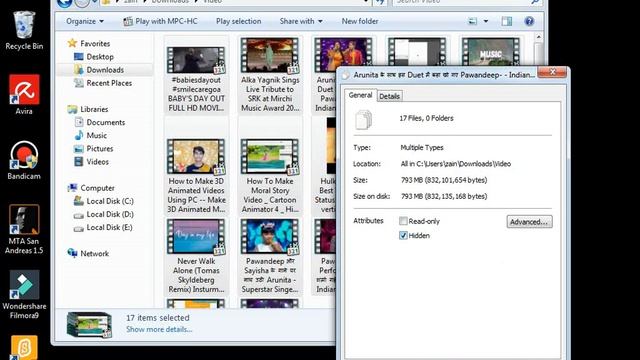
Task: Open the Share with dropdown
Action: coord(301,21)
